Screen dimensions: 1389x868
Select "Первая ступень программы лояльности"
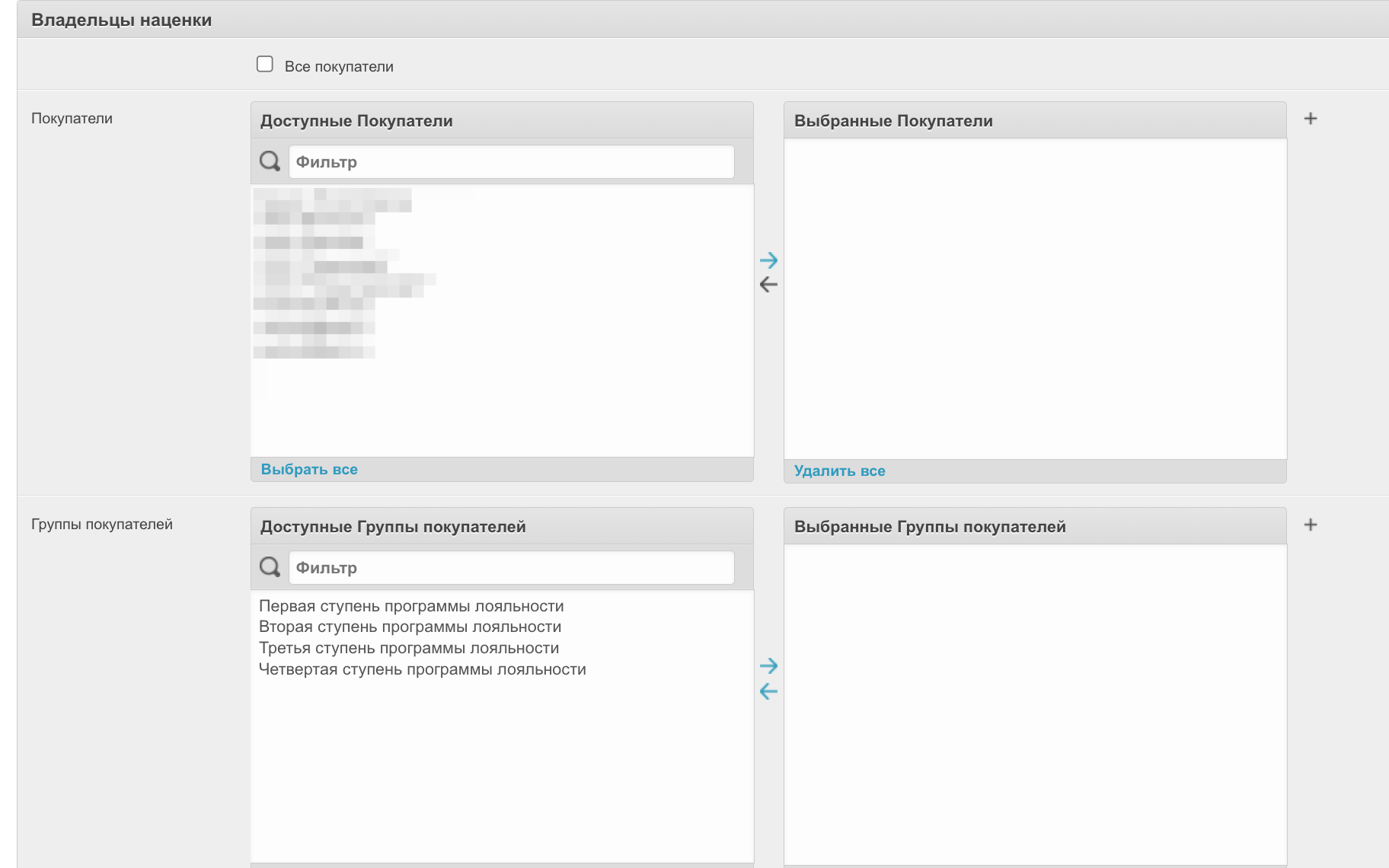(x=411, y=606)
